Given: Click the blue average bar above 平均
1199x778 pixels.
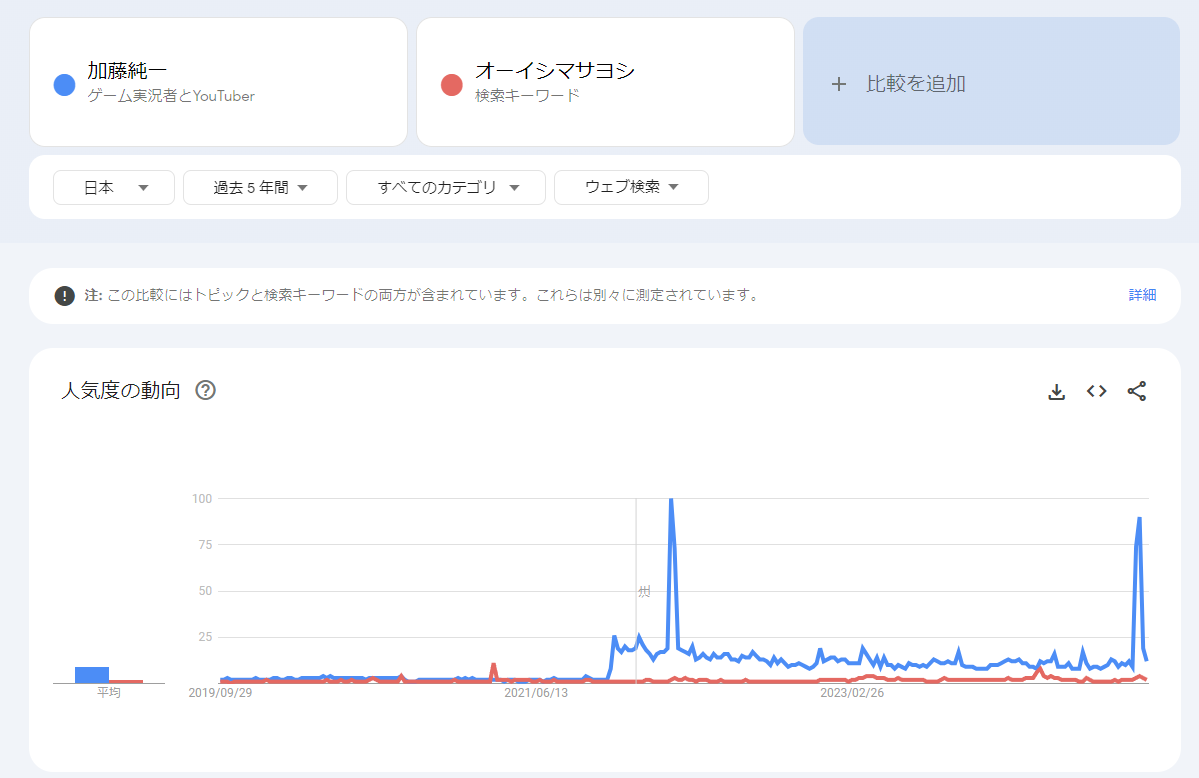Looking at the screenshot, I should (92, 674).
